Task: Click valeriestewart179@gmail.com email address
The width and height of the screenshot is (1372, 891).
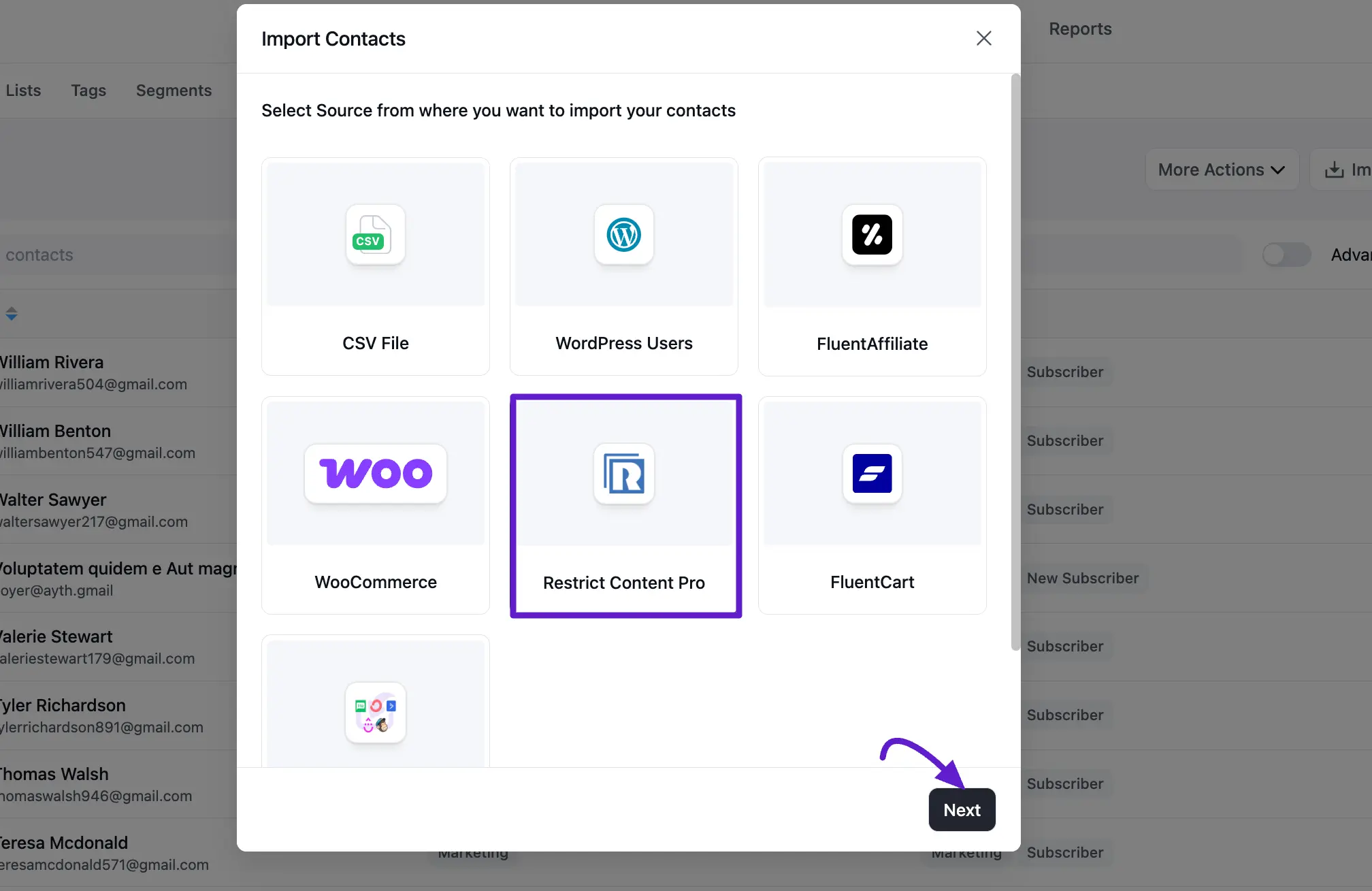Action: (x=97, y=658)
